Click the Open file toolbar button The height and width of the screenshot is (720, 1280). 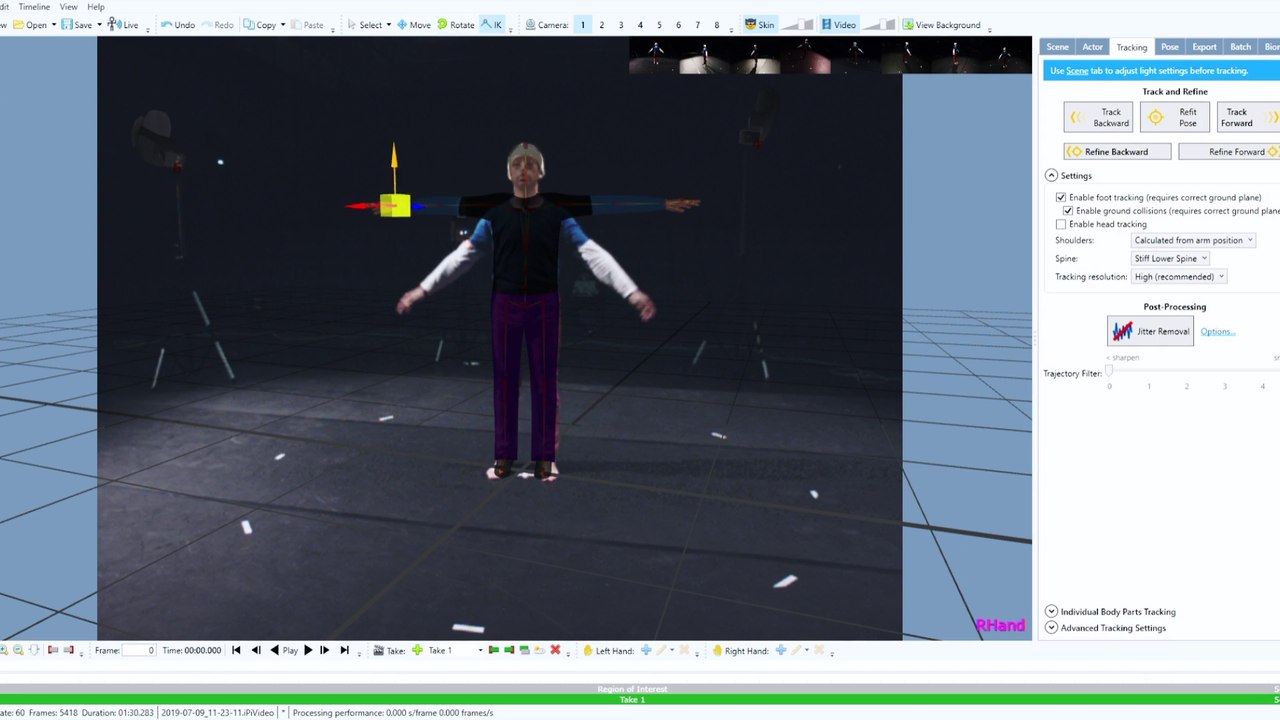coord(29,25)
